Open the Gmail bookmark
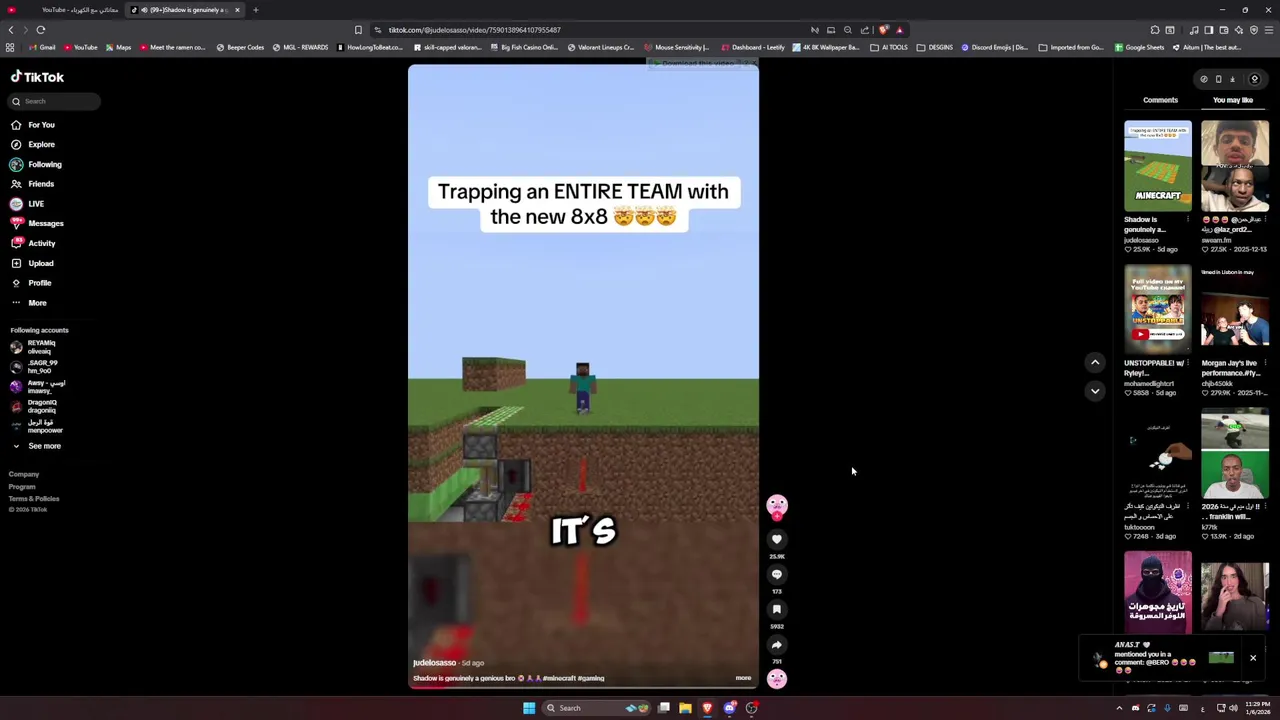Screen dimensions: 1280x720 (41, 47)
